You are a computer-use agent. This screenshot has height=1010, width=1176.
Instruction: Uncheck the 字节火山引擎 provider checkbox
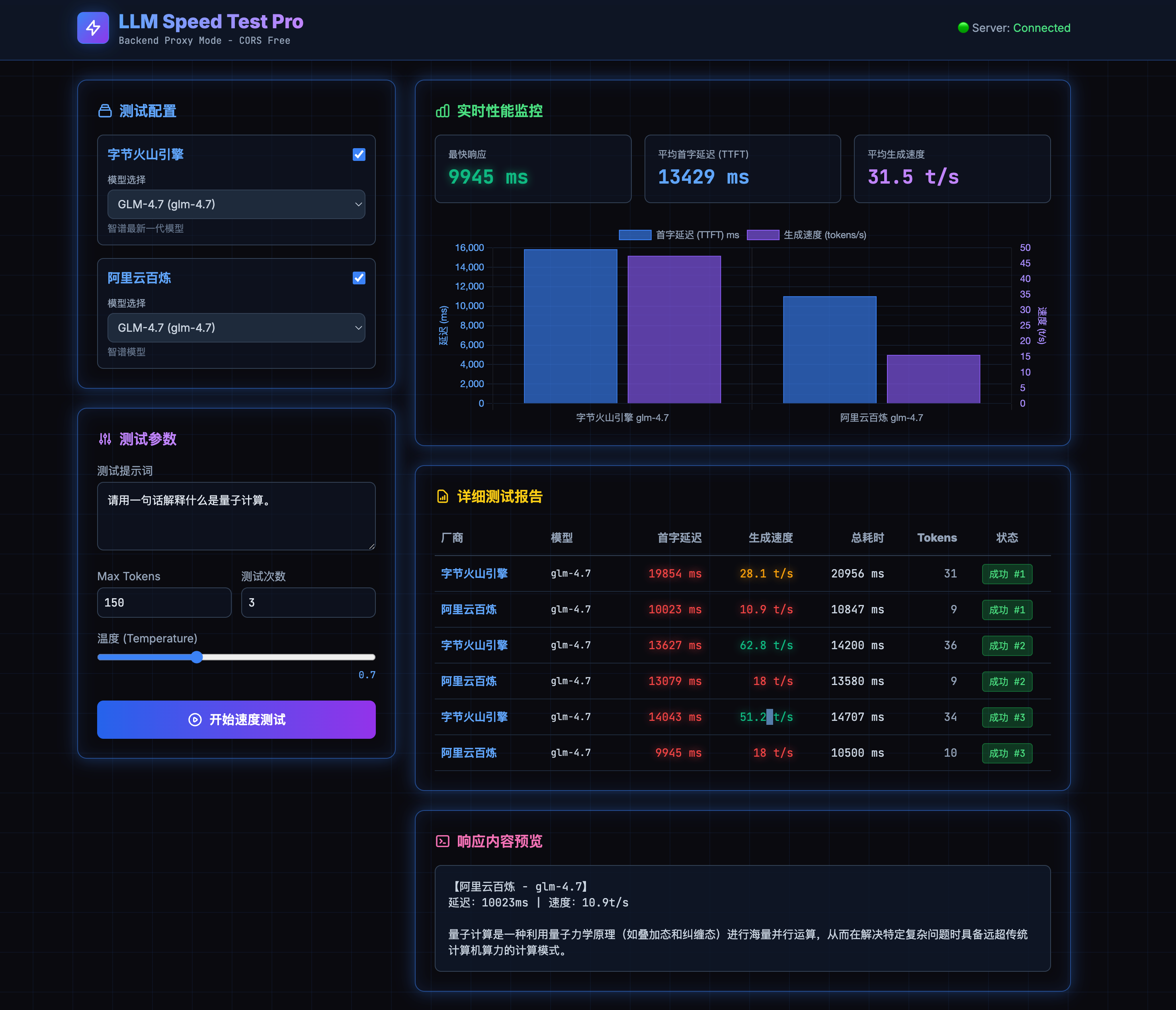(x=359, y=155)
